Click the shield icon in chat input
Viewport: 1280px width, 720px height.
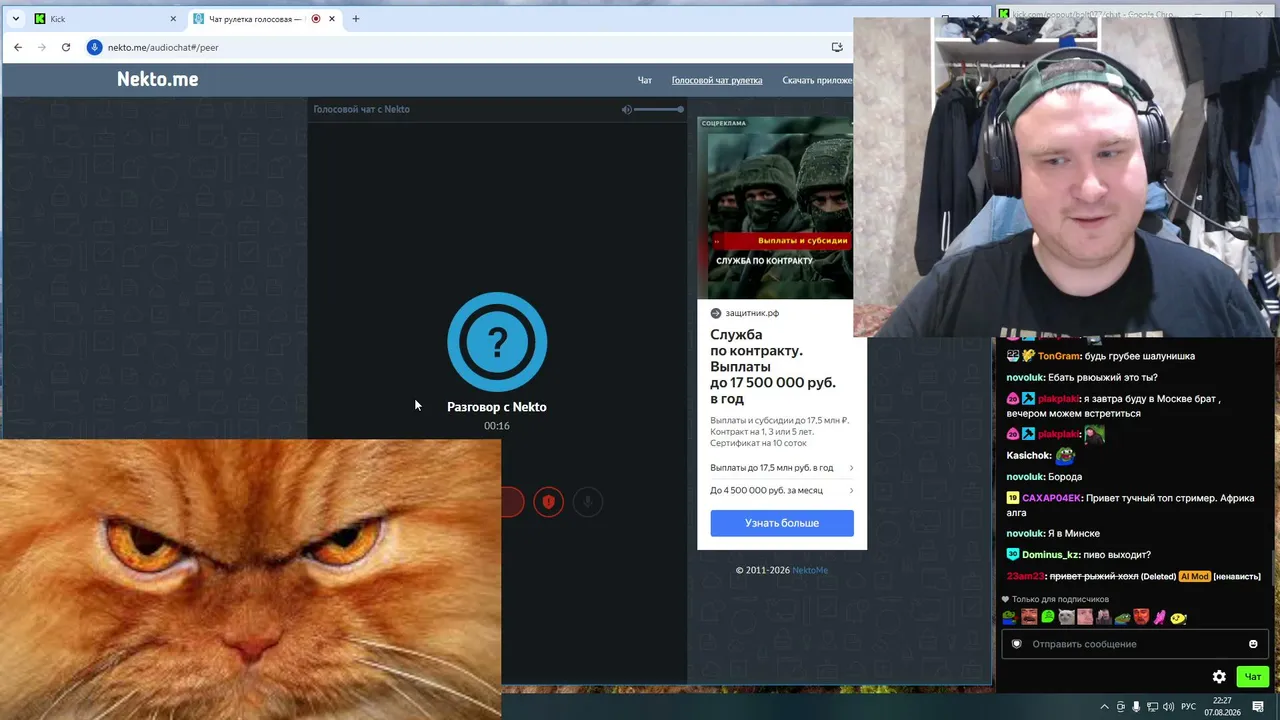point(1017,644)
